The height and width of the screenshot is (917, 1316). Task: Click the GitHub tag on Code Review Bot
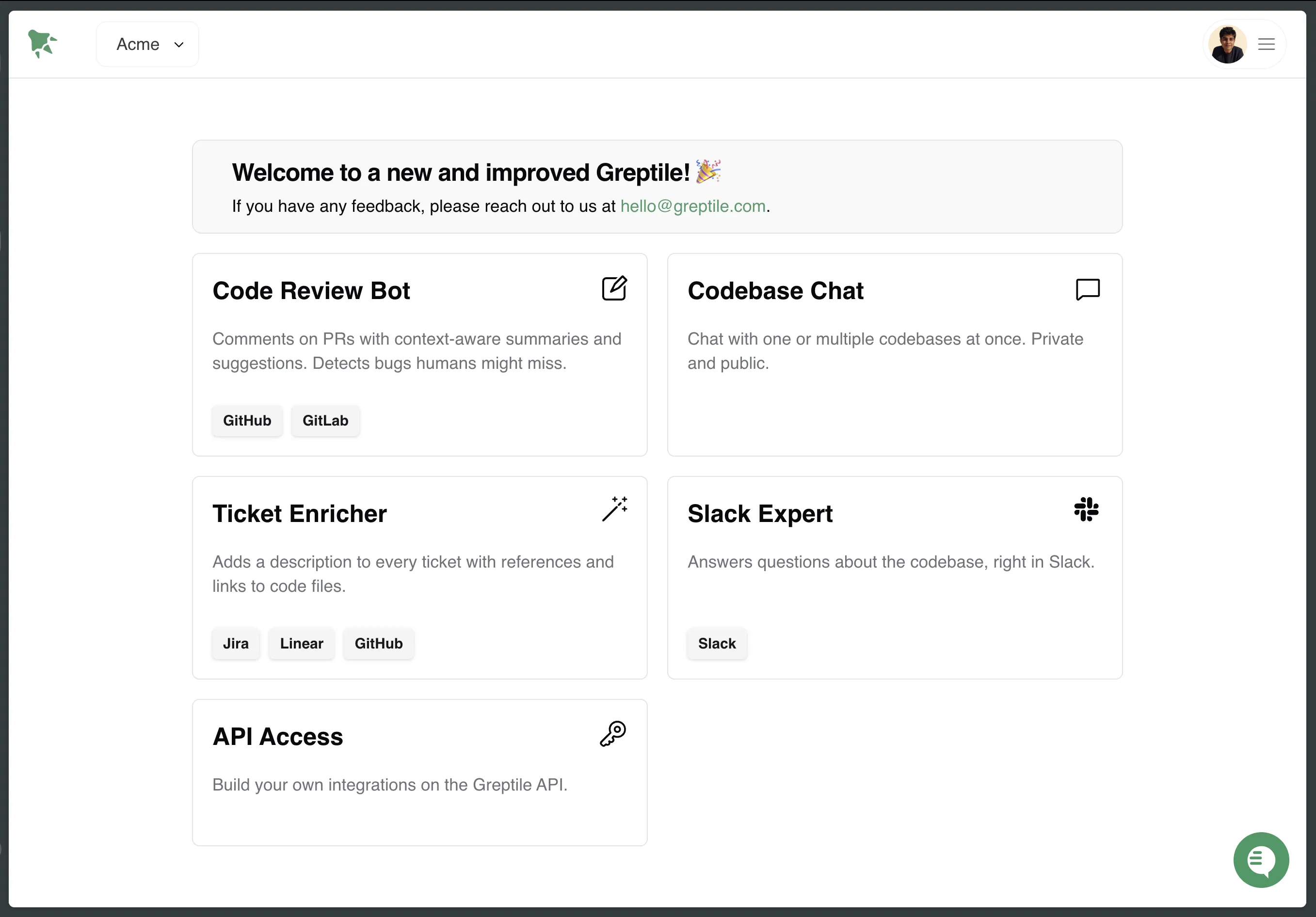247,420
